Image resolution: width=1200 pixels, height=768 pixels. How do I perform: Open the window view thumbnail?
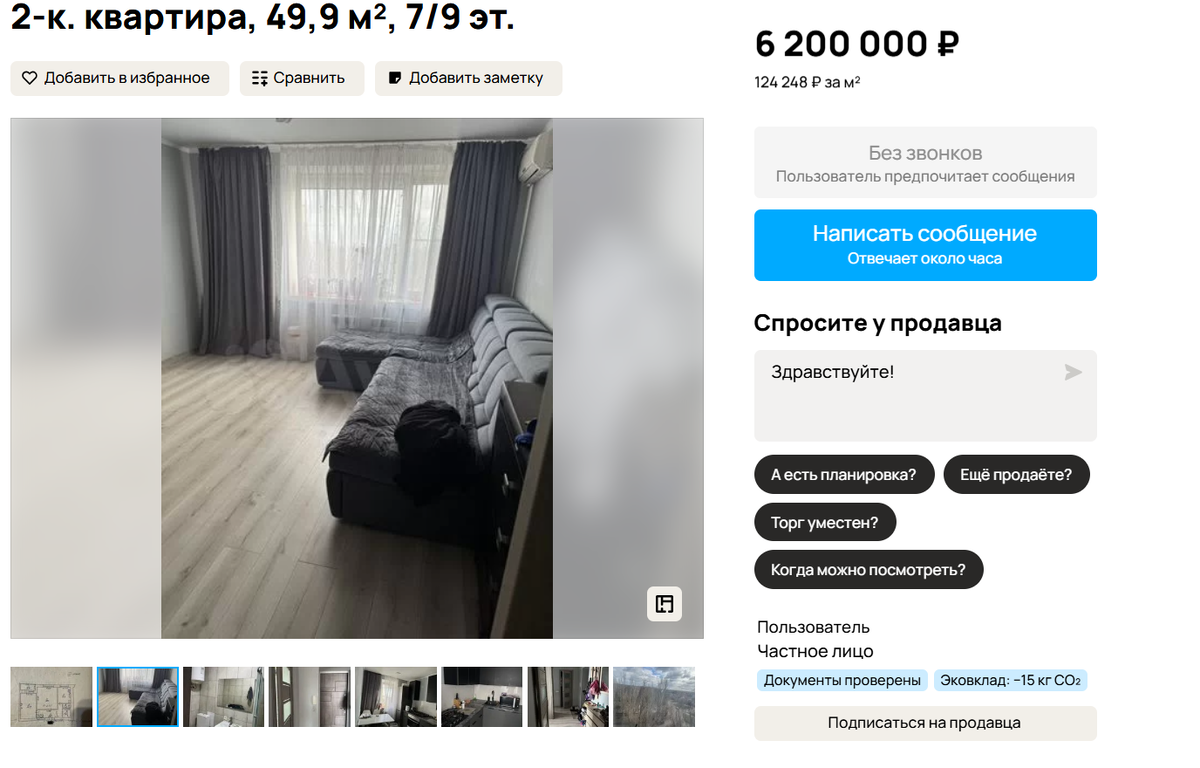(654, 697)
